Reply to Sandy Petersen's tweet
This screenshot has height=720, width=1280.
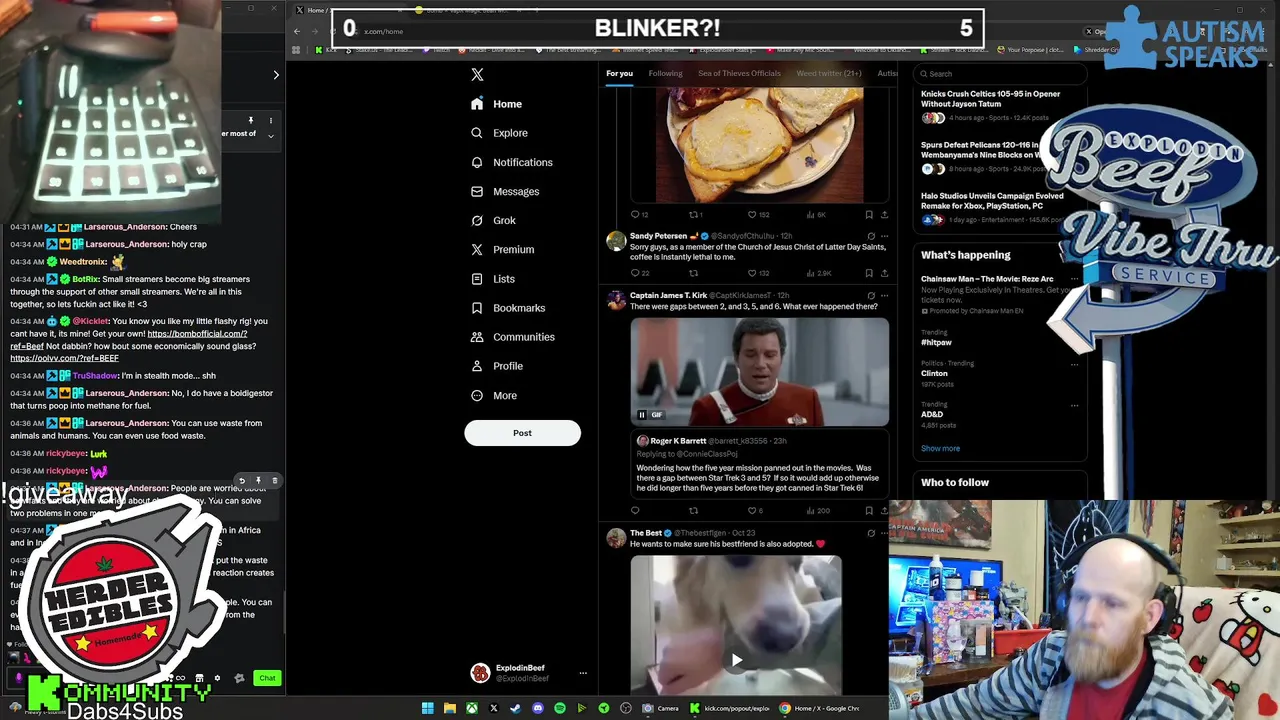(635, 273)
